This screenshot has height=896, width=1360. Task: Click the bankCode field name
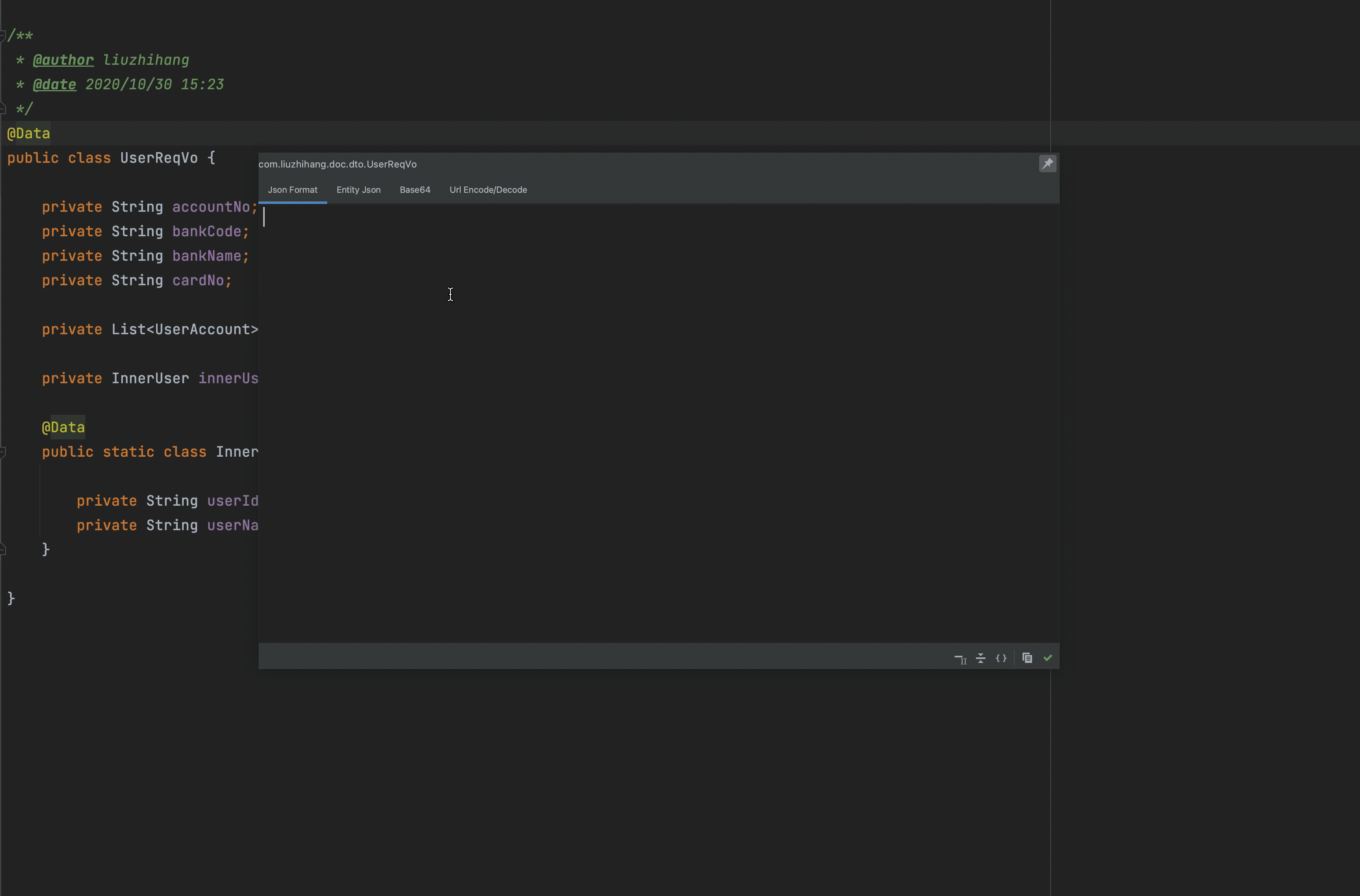point(207,232)
